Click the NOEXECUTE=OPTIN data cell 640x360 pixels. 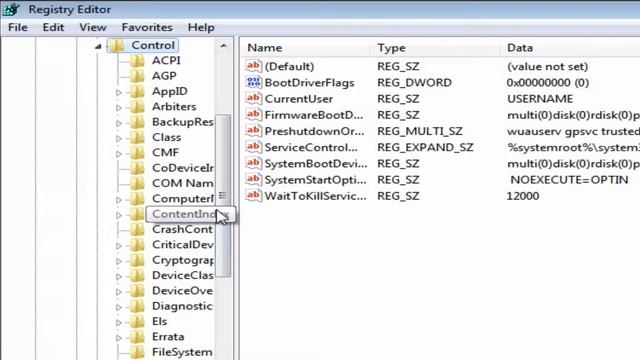pos(569,180)
